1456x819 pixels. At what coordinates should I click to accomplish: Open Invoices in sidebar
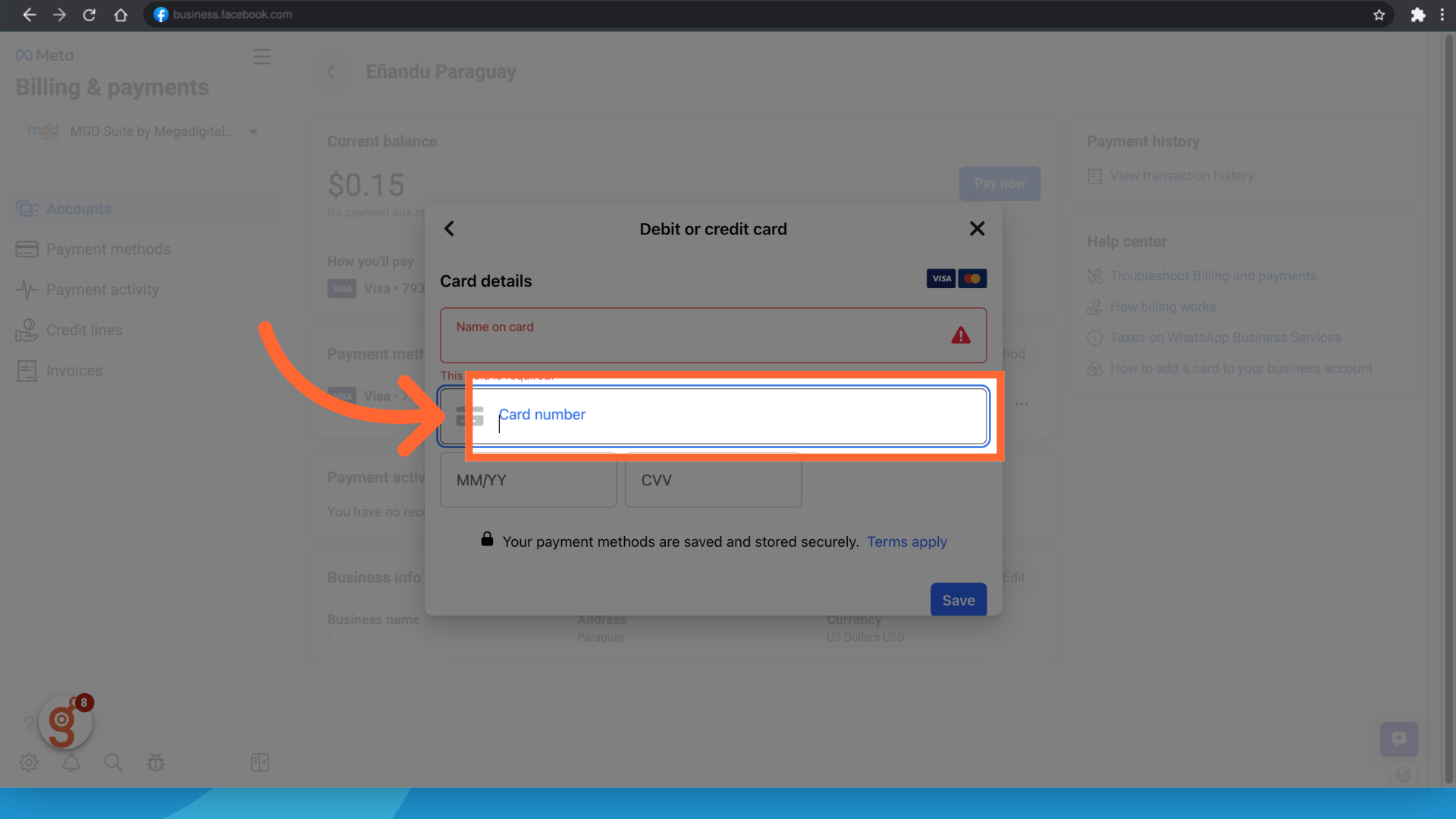point(74,371)
